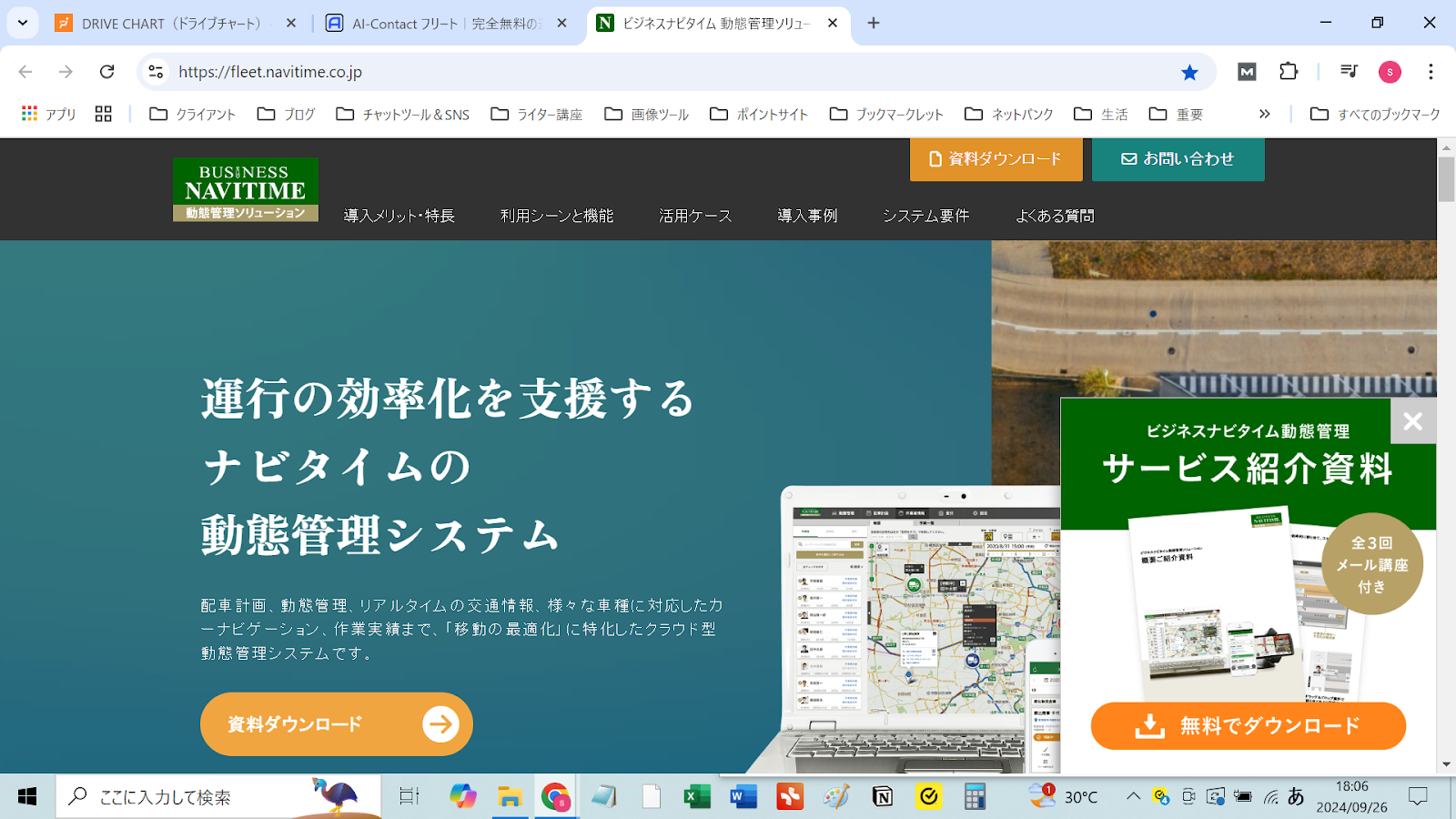Open the Extensions puzzle menu
The image size is (1456, 819).
tap(1289, 72)
